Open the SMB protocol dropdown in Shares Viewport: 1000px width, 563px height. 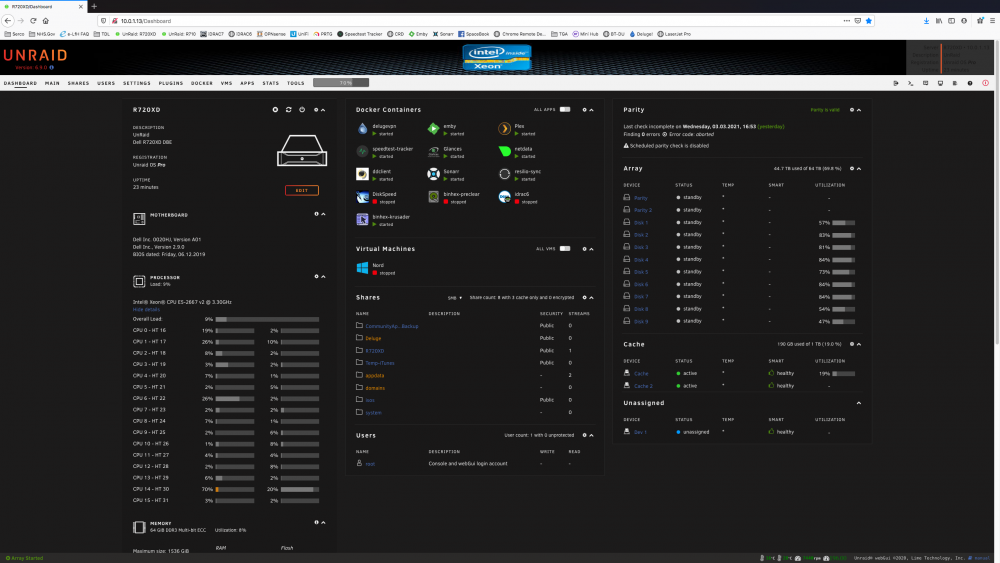pyautogui.click(x=455, y=298)
